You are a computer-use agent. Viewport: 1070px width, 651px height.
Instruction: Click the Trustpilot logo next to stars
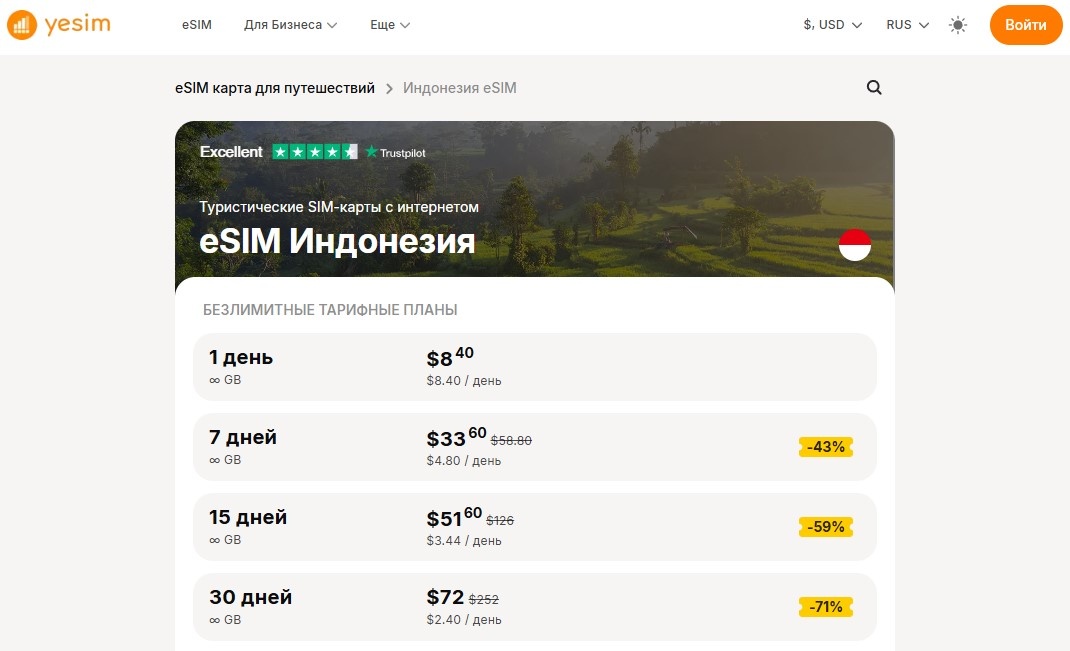coord(398,151)
